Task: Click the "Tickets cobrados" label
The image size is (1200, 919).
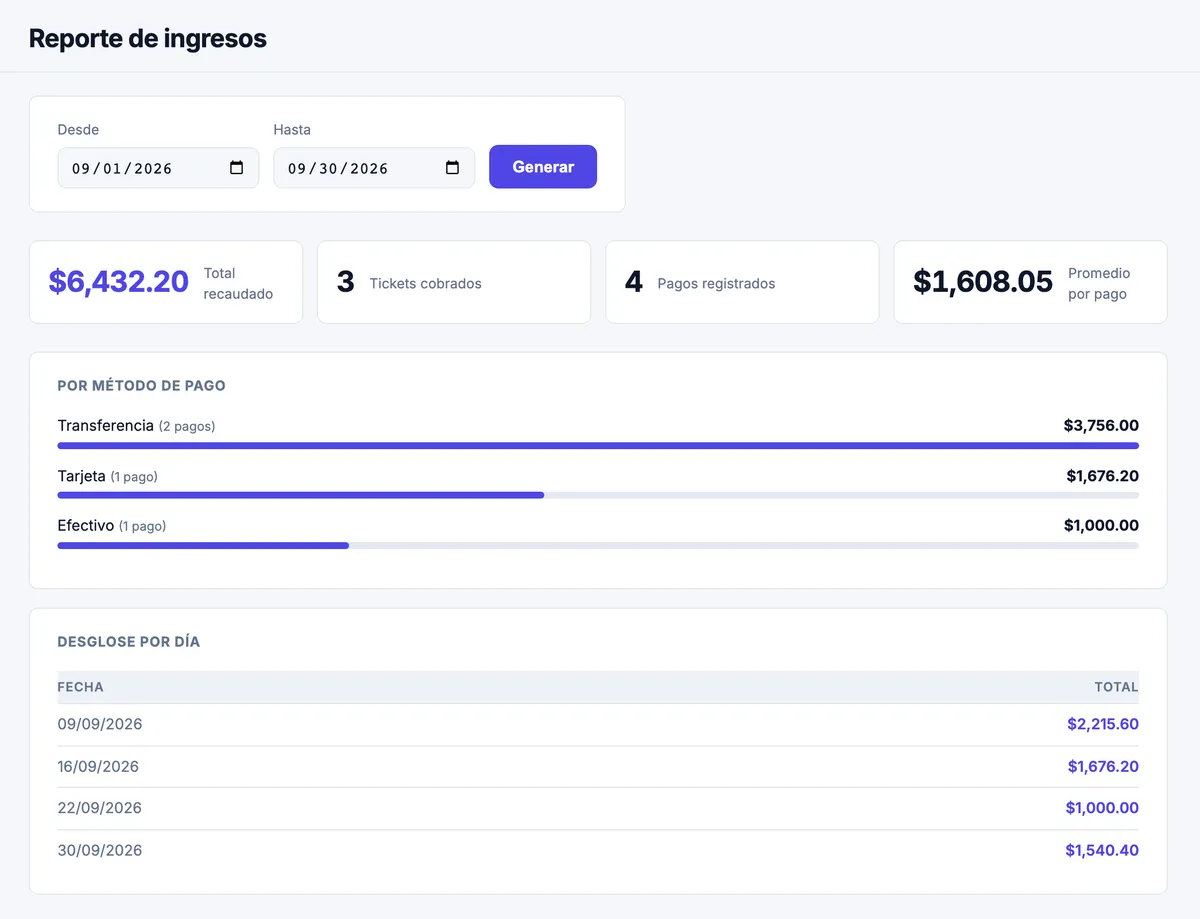Action: click(426, 284)
